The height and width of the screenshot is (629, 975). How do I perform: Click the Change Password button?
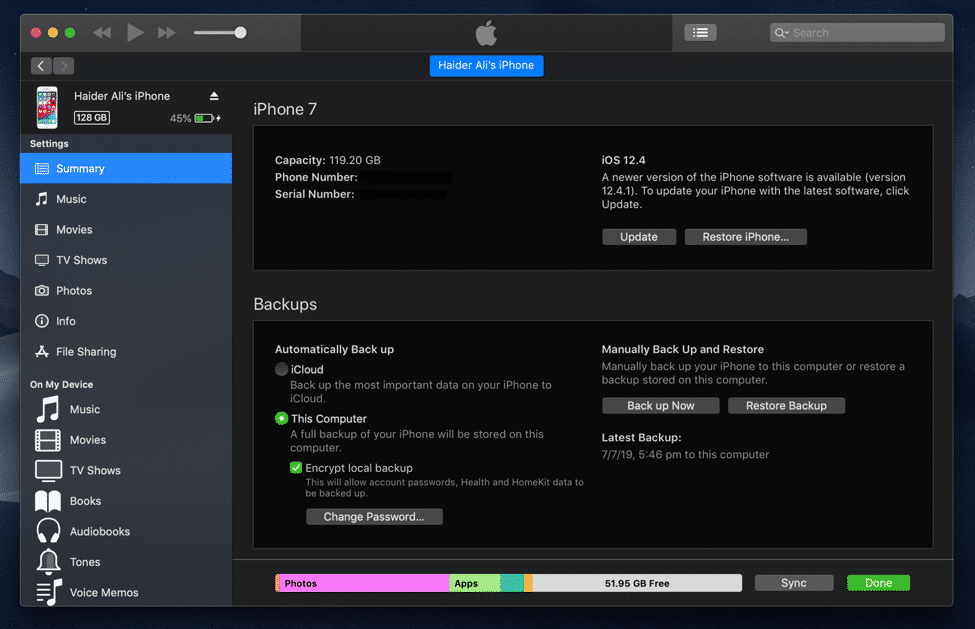point(374,516)
